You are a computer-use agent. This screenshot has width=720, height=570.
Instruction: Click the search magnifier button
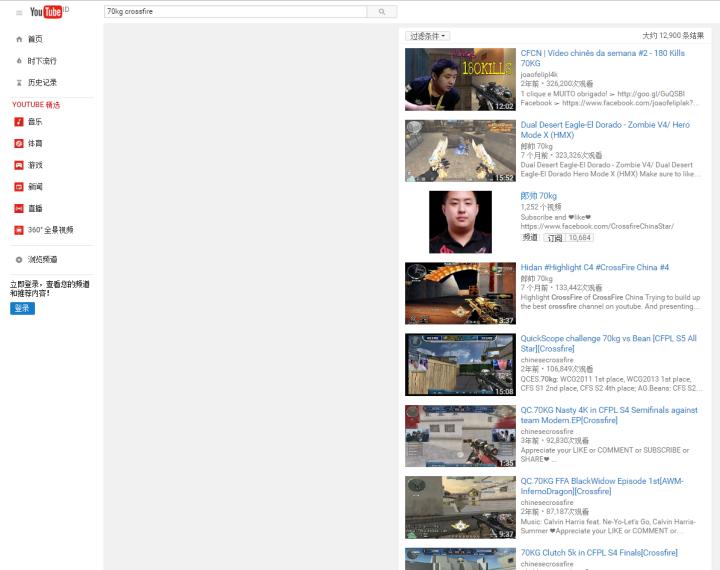click(382, 11)
